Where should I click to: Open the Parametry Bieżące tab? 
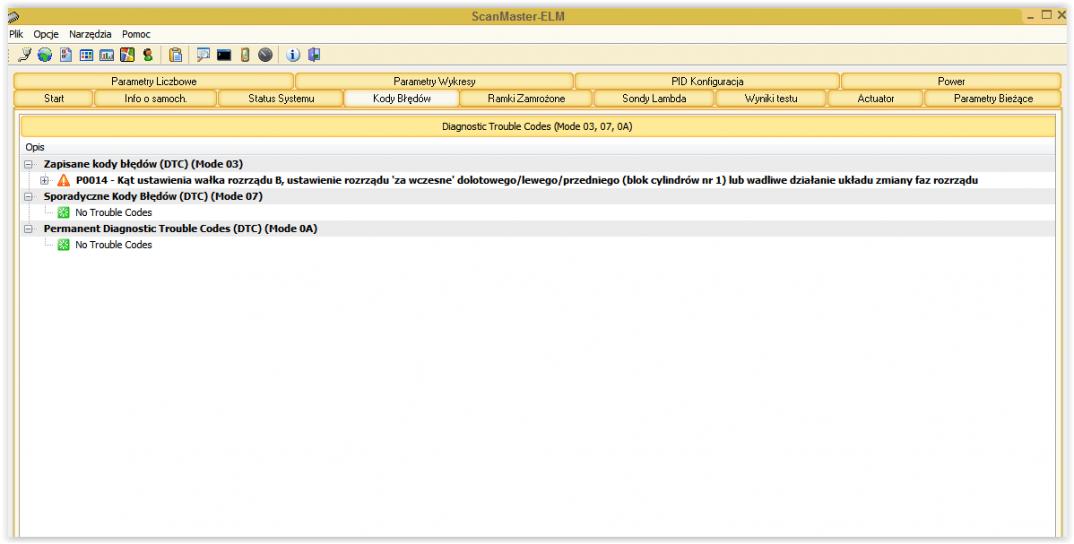tap(993, 99)
